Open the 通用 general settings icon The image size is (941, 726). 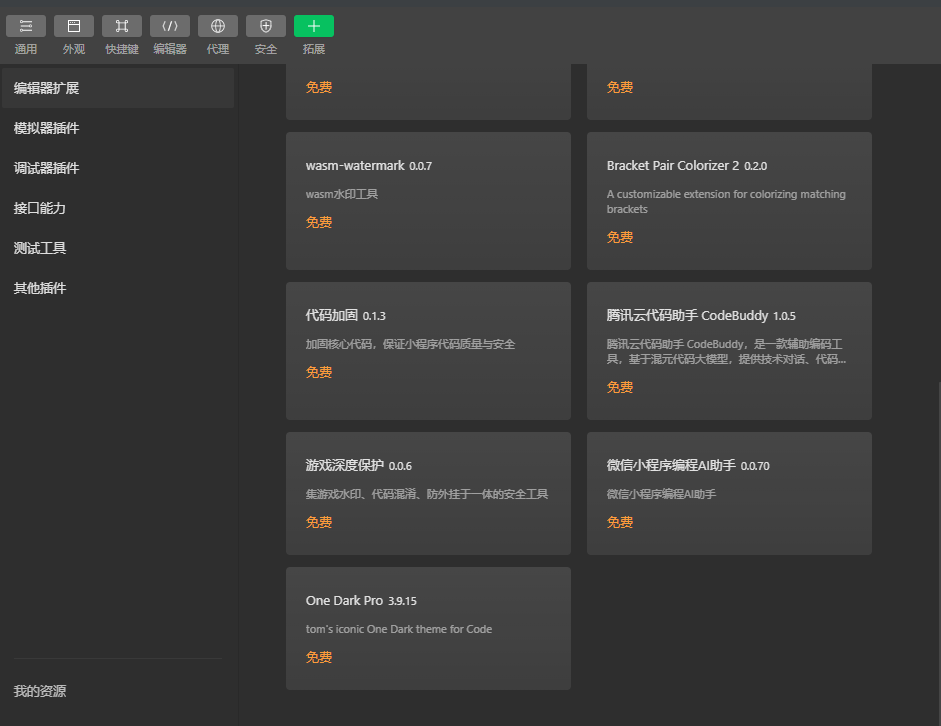(x=26, y=26)
